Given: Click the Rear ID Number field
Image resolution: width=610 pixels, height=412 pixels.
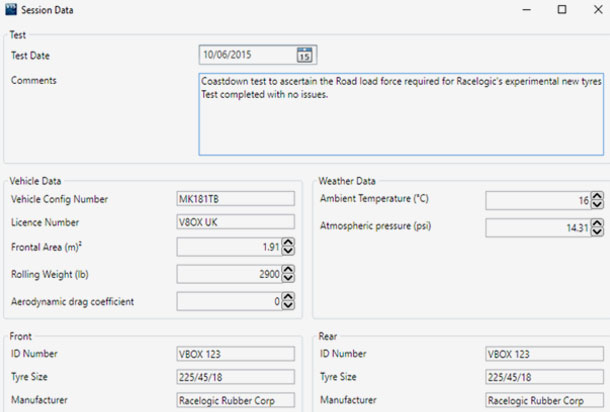Looking at the screenshot, I should pos(544,354).
